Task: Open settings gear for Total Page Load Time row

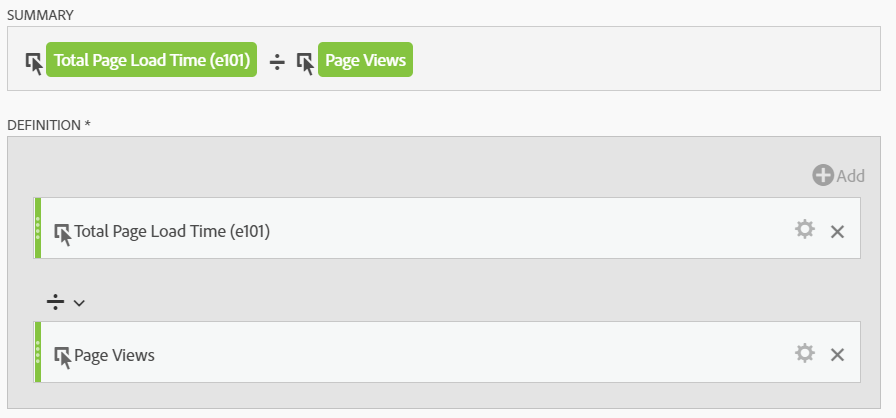Action: (805, 230)
